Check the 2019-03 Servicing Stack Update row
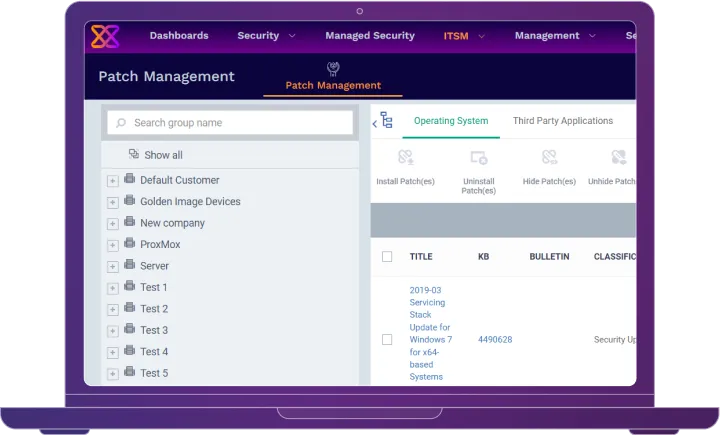720x435 pixels. [387, 340]
